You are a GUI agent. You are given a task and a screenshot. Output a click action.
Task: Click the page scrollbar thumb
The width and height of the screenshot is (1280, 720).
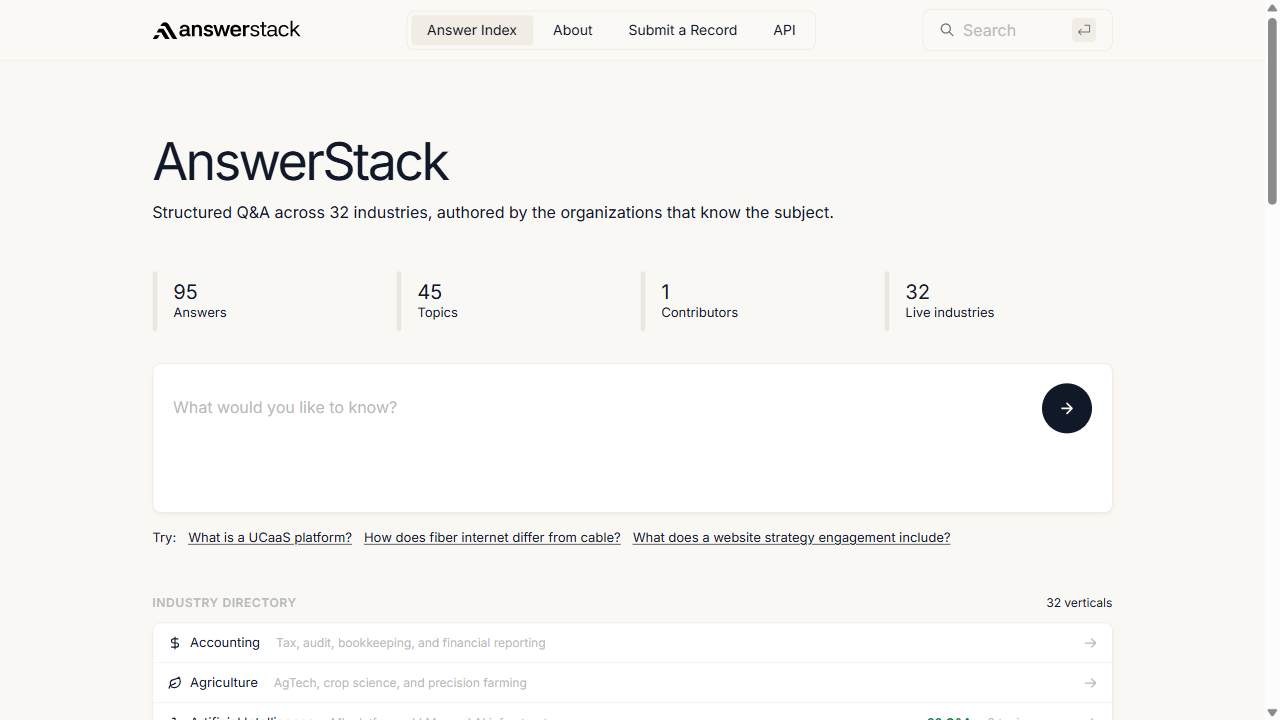pos(1272,111)
